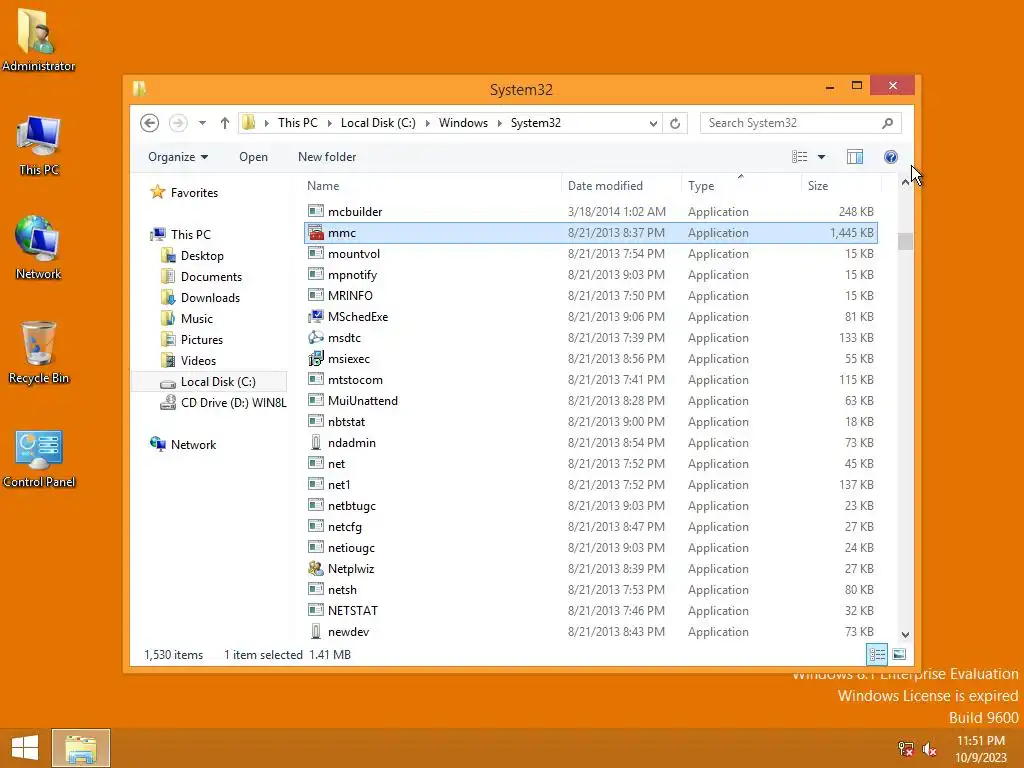1024x768 pixels.
Task: Select Local Disk (C:) in the navigation pane
Action: click(209, 381)
